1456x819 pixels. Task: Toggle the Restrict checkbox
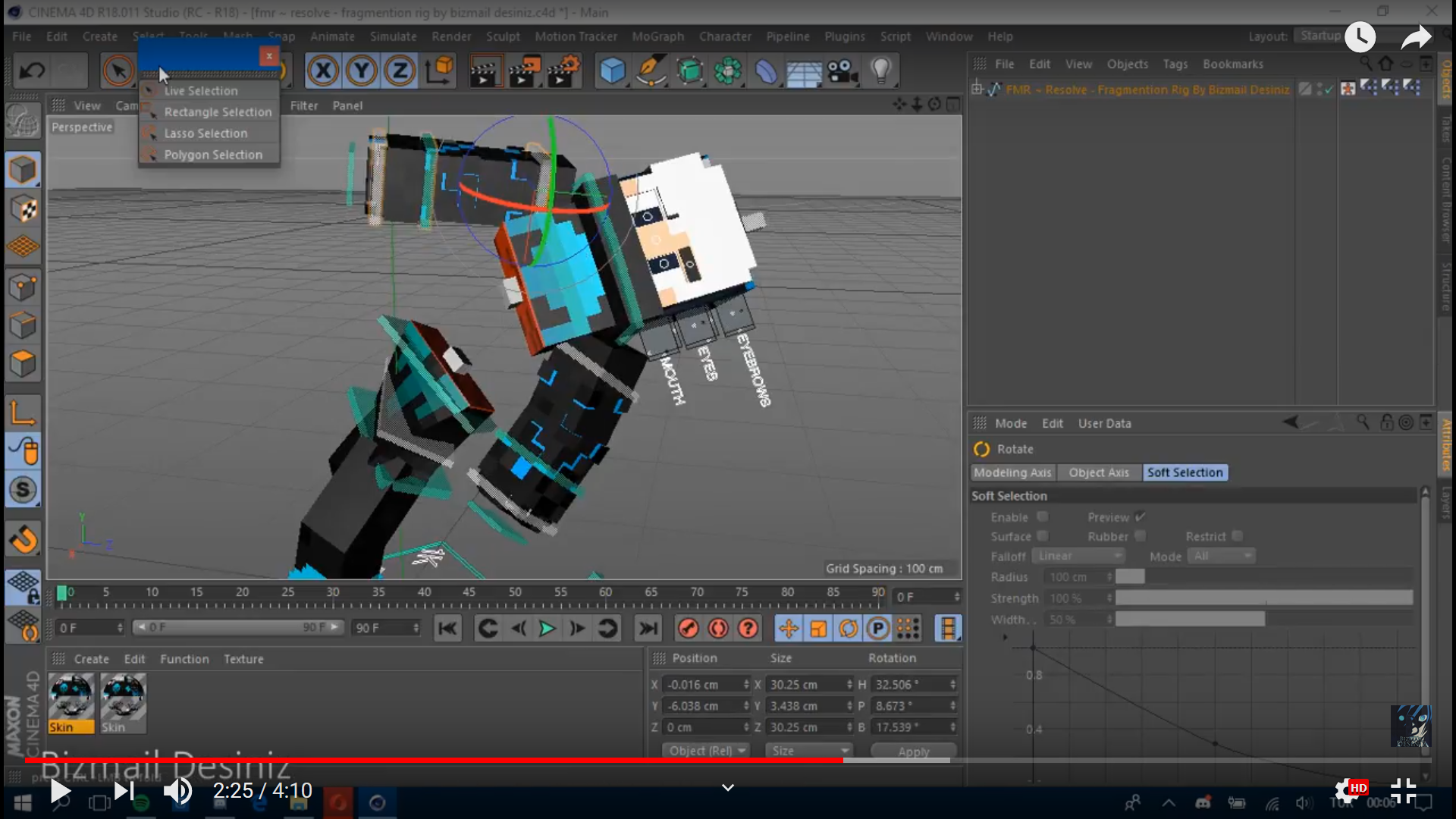[1237, 535]
